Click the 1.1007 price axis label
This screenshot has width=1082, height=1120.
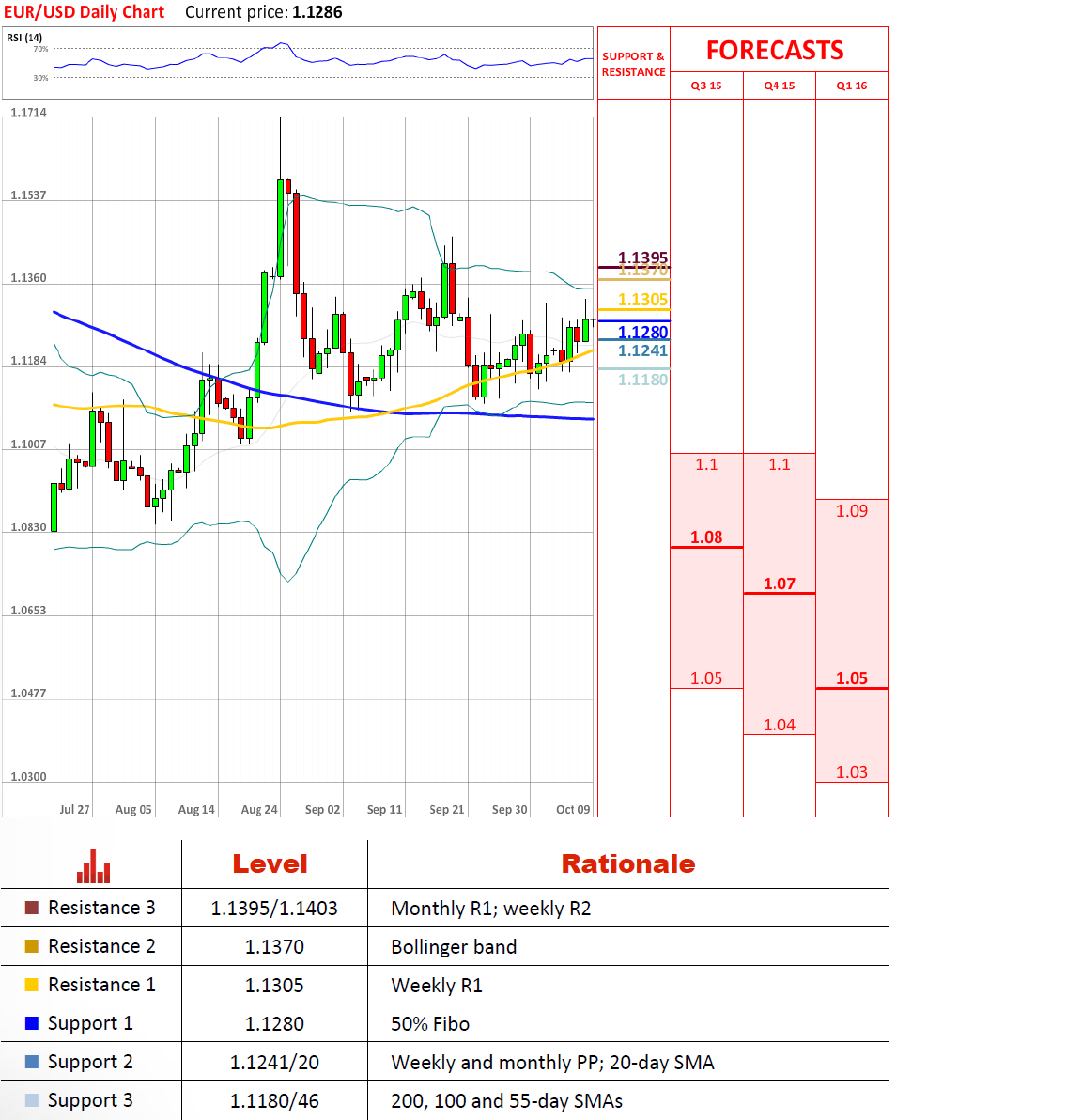(28, 444)
